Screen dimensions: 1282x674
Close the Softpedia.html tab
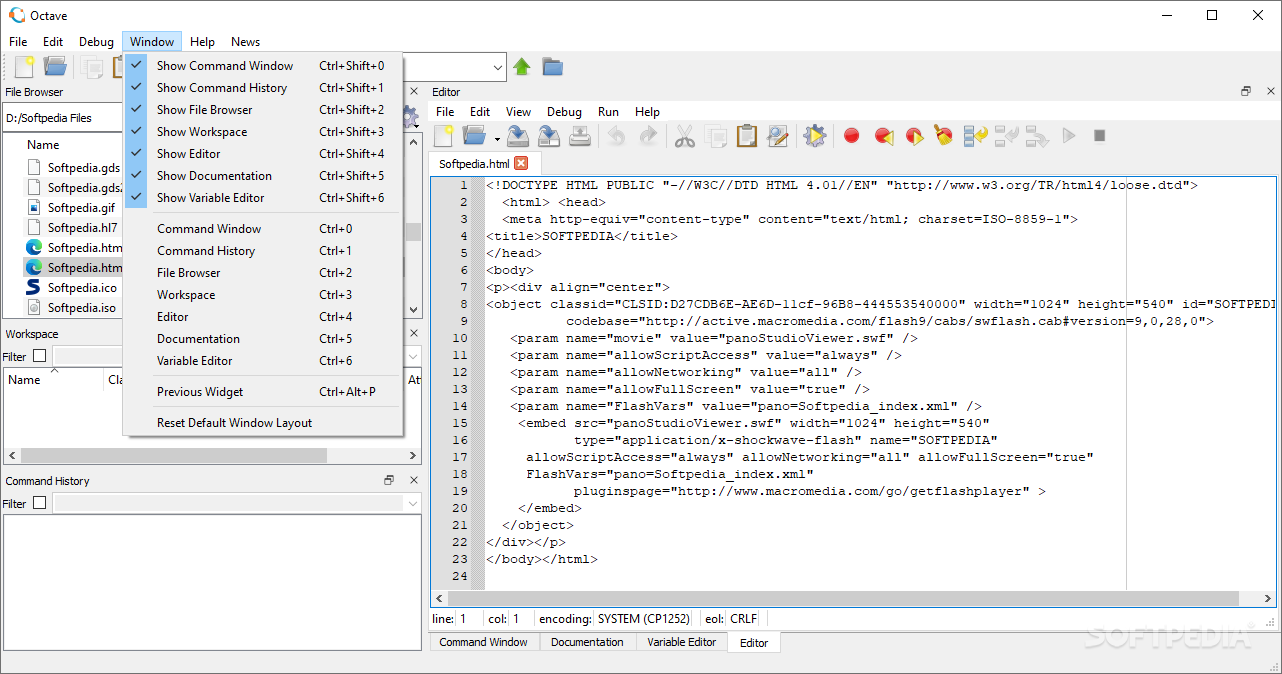521,163
